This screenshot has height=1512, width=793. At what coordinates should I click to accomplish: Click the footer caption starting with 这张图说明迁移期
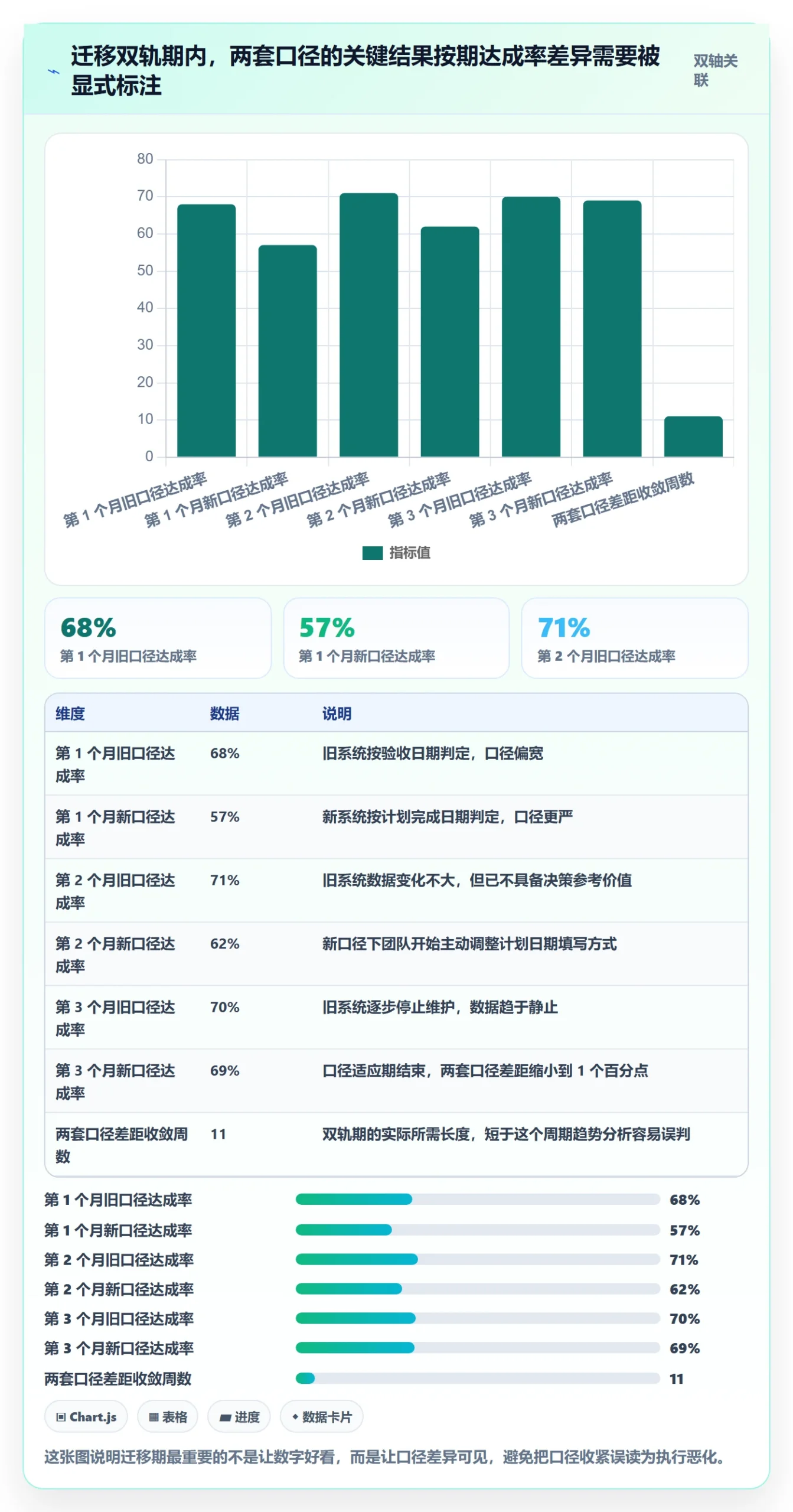pyautogui.click(x=384, y=1457)
